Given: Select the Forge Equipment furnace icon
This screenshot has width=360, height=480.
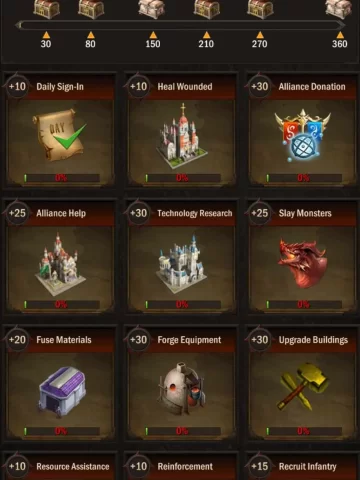Looking at the screenshot, I should point(182,389).
